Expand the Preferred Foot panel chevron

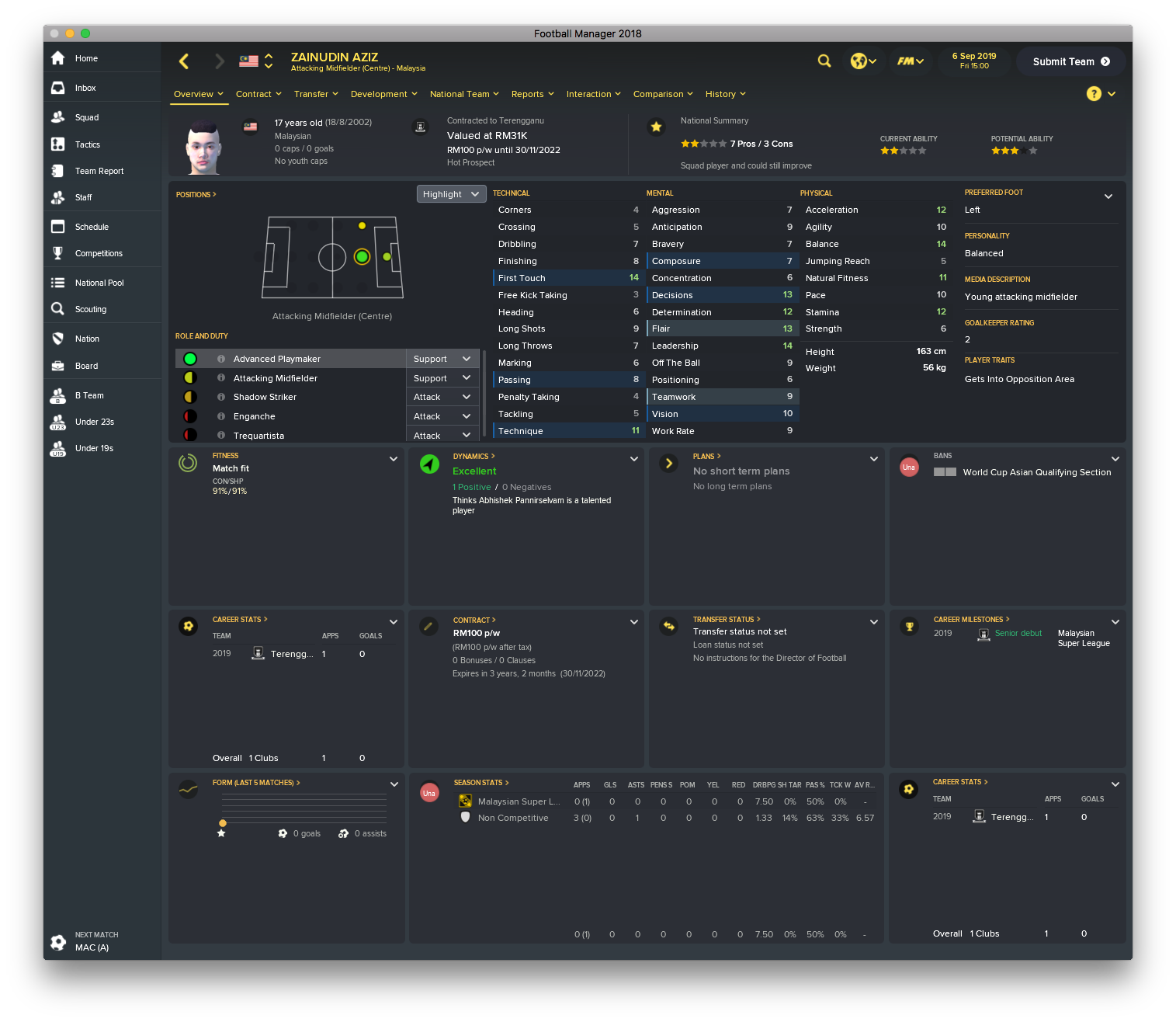pyautogui.click(x=1108, y=196)
